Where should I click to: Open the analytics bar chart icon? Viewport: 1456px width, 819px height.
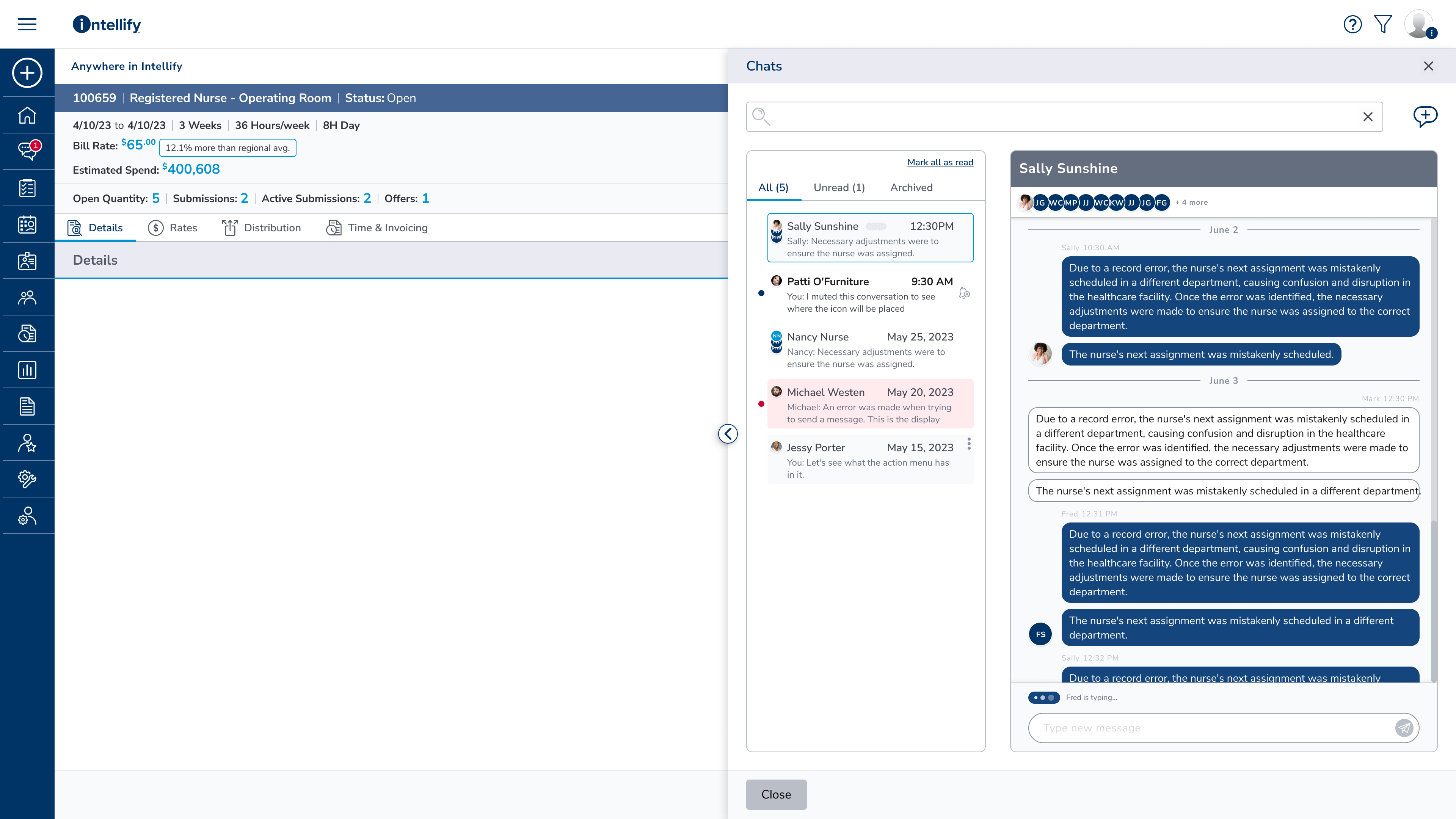coord(27,370)
